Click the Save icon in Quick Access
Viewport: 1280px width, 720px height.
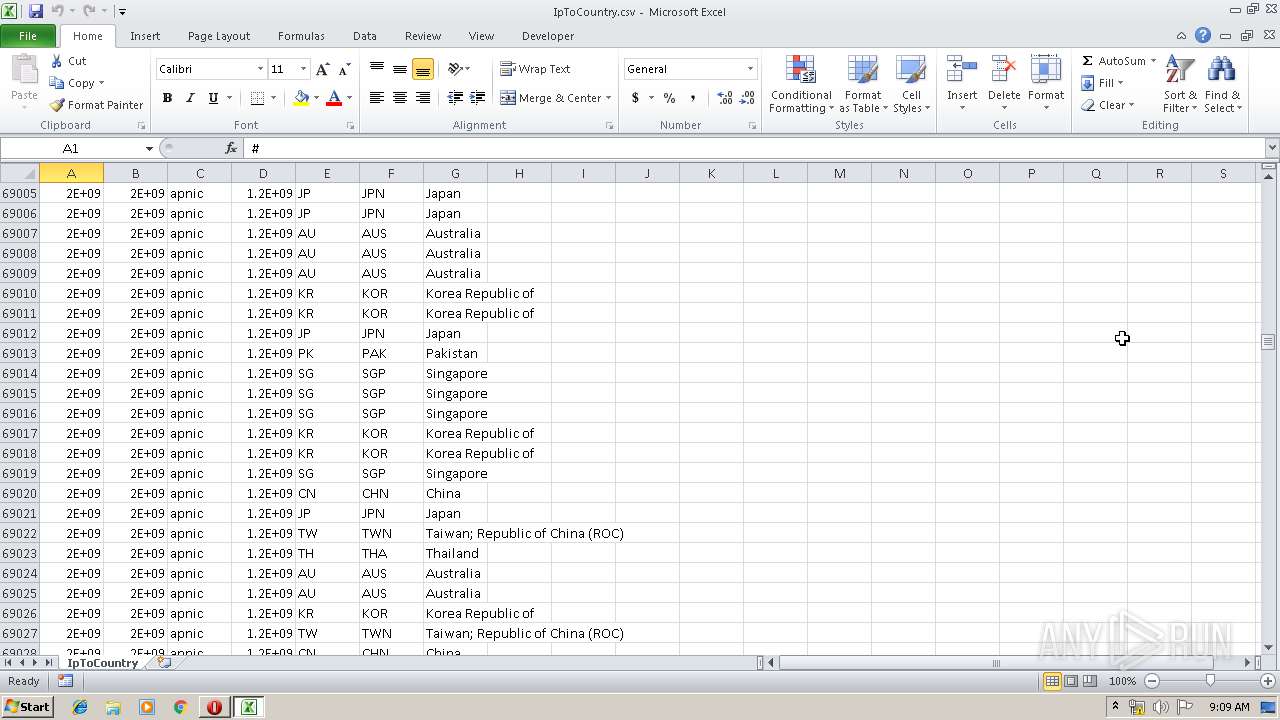36,11
